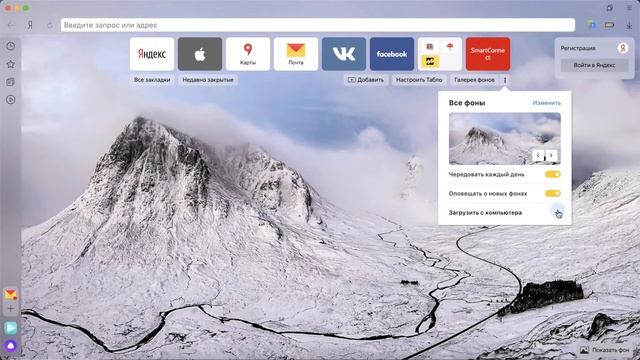The height and width of the screenshot is (360, 640).
Task: Open the Яндекс tile on the Tableau
Action: coord(152,54)
